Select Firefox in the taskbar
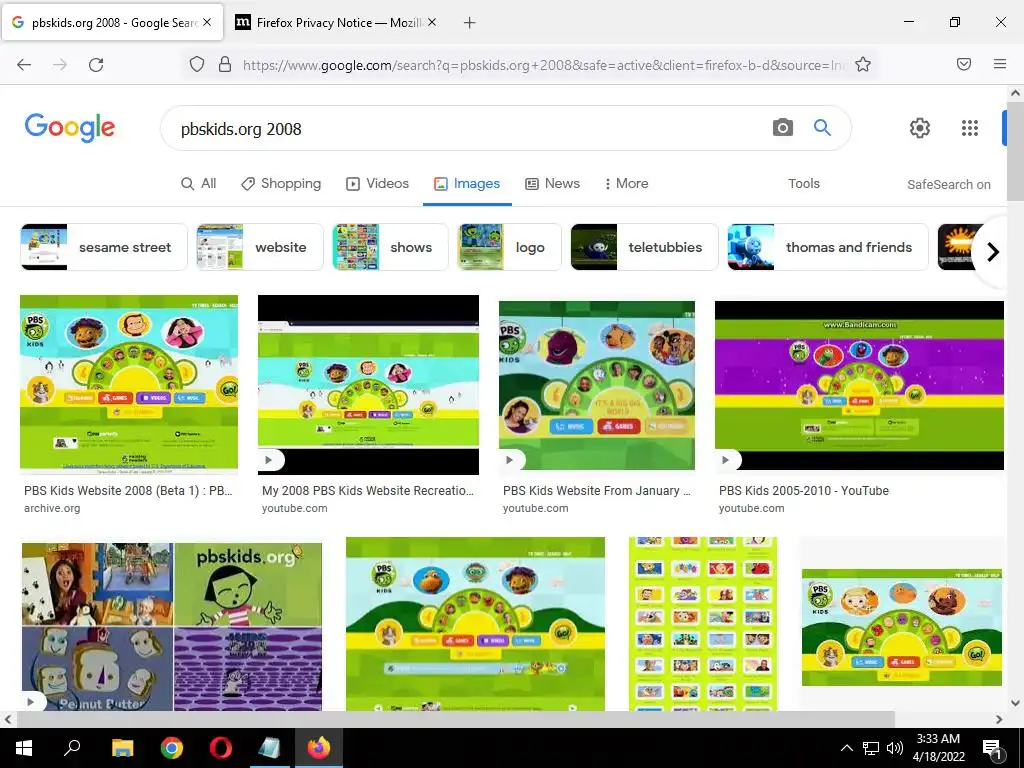 point(319,748)
